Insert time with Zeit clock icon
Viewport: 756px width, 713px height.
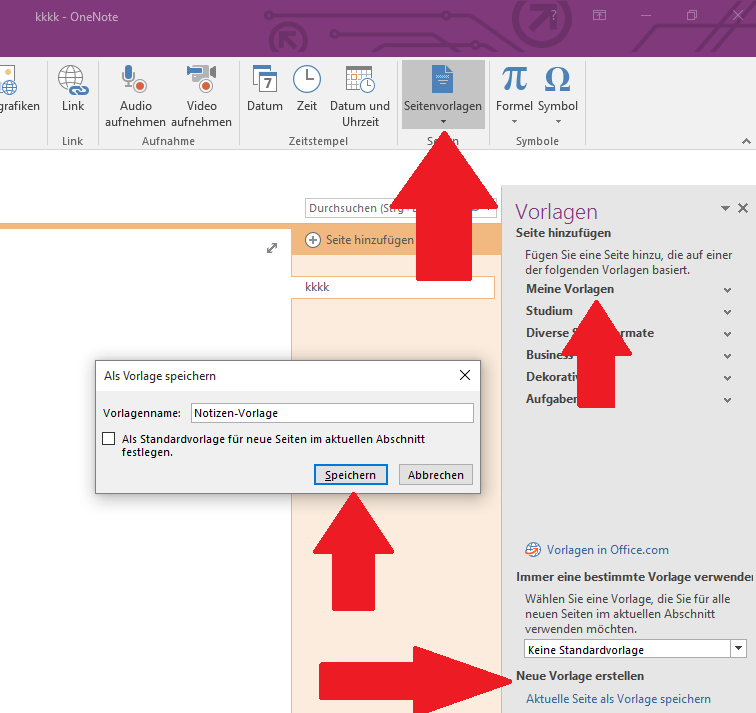click(x=306, y=80)
